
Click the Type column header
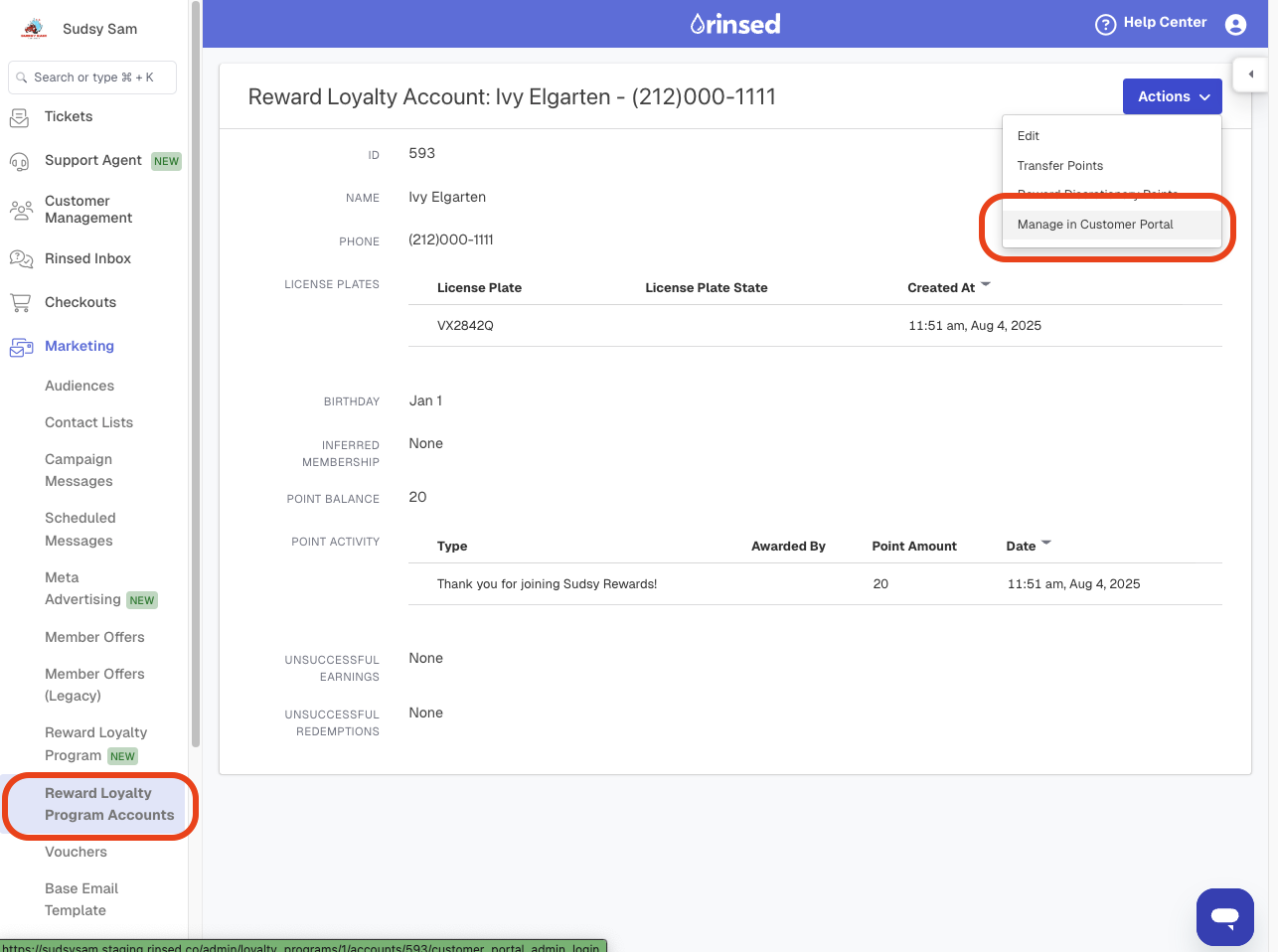452,547
